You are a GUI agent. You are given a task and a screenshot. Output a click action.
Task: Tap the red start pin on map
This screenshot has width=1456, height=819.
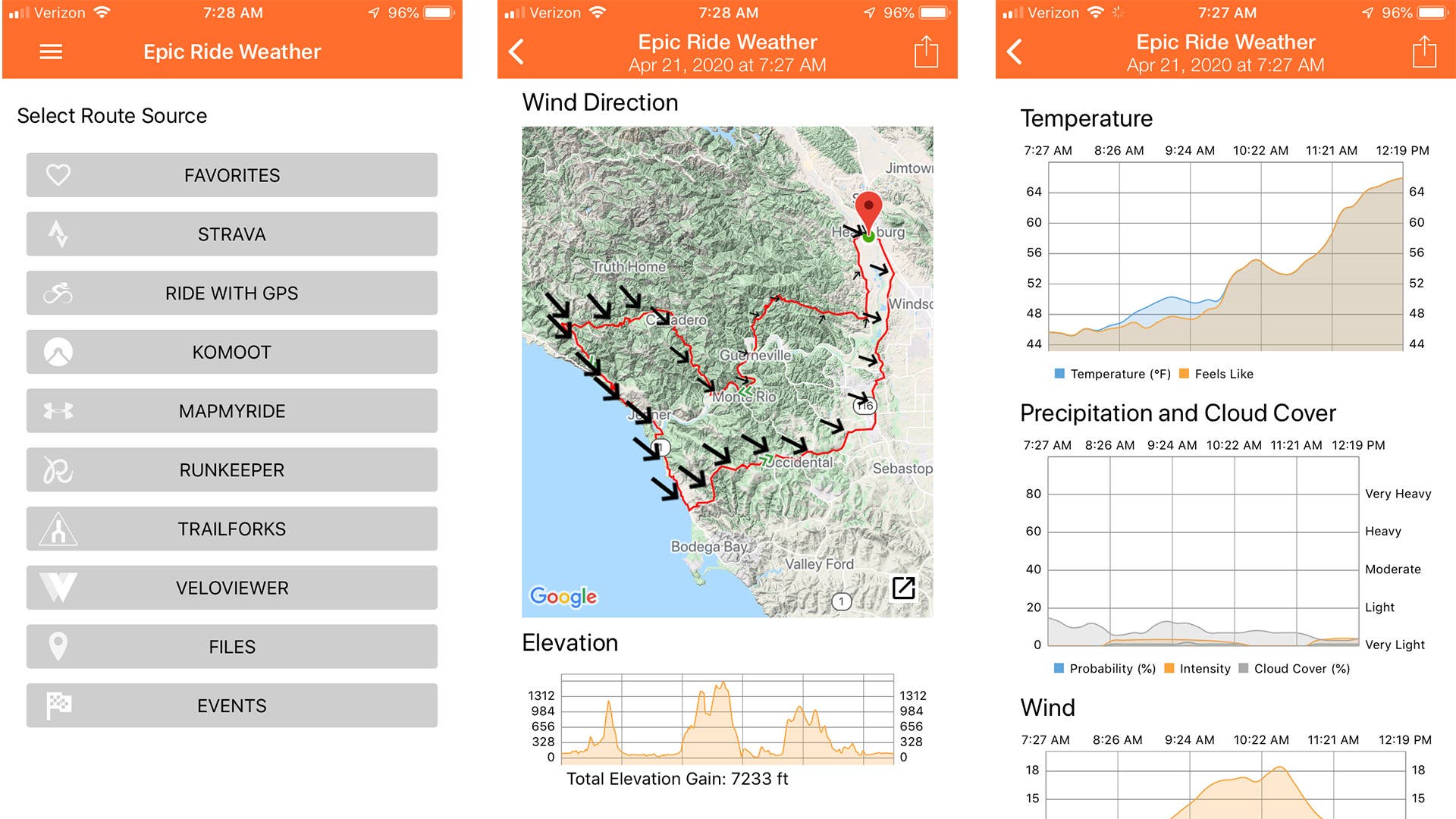click(x=868, y=208)
